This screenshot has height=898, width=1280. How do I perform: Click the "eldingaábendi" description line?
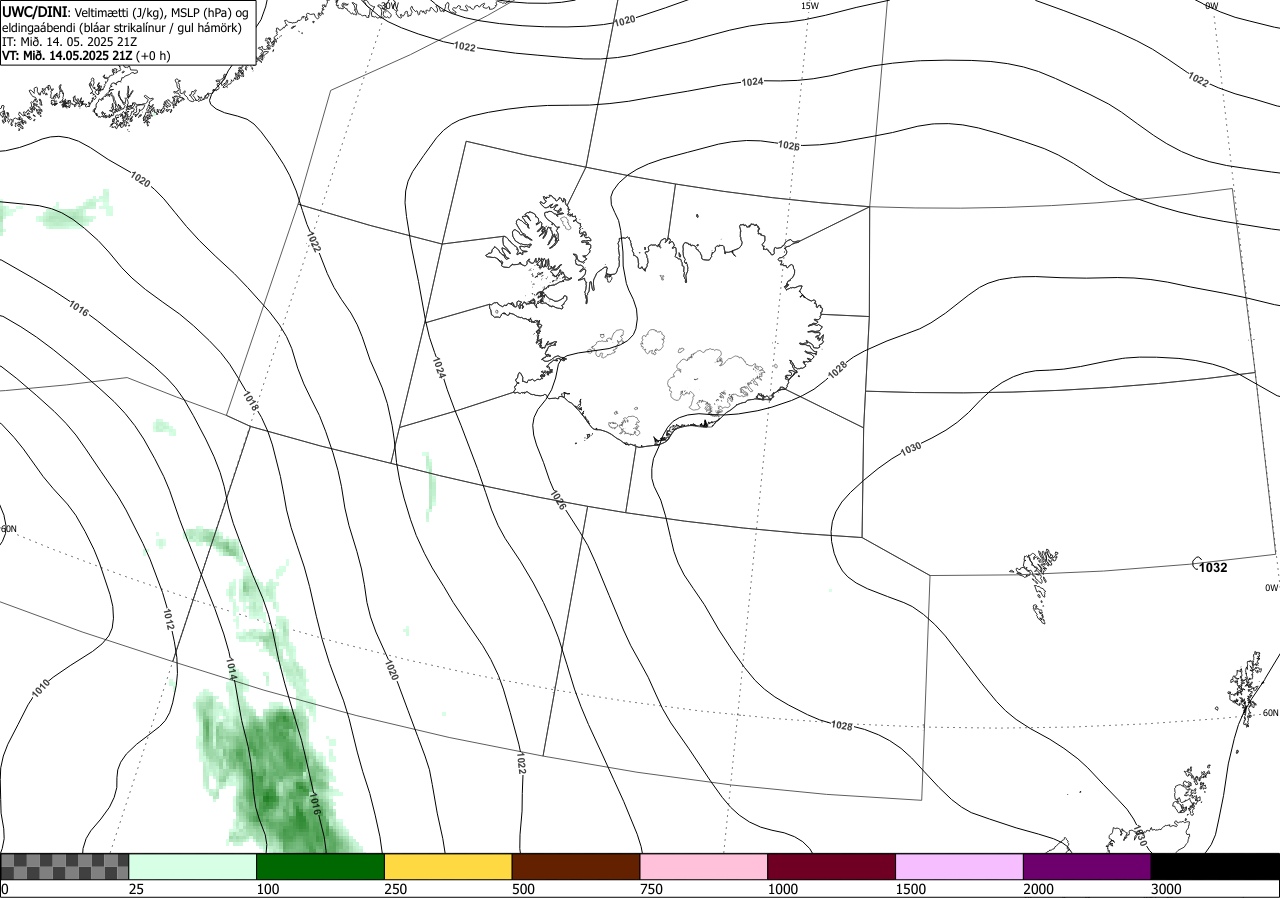[121, 27]
